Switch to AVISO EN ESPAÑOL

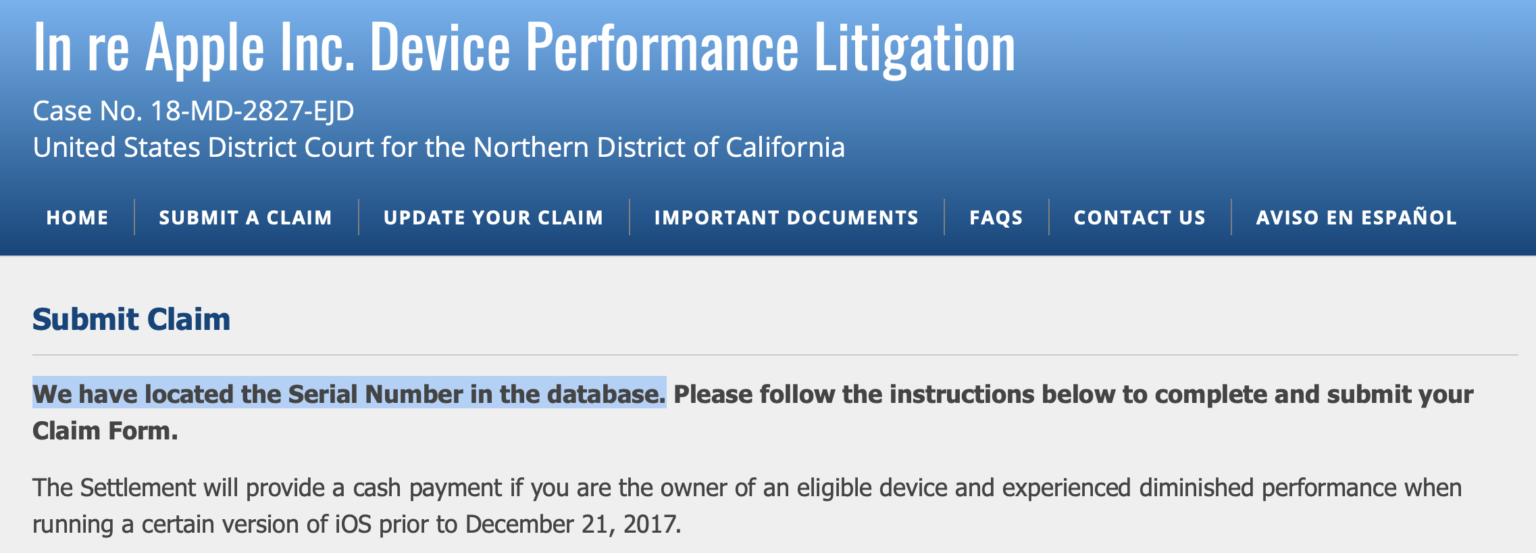(x=1356, y=217)
